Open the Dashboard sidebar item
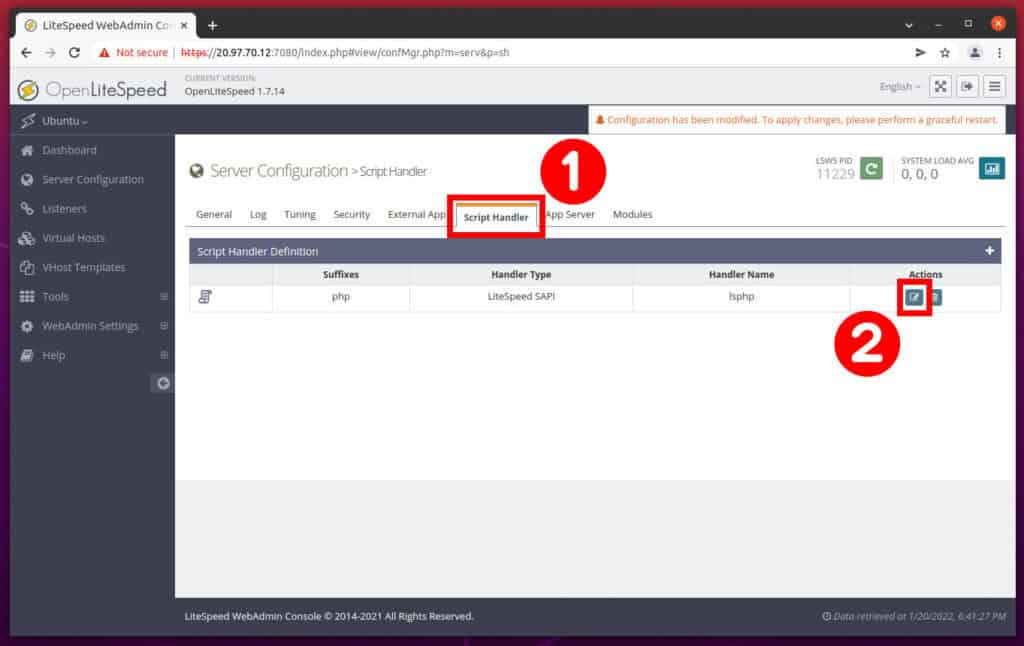Viewport: 1024px width, 646px height. pos(69,150)
